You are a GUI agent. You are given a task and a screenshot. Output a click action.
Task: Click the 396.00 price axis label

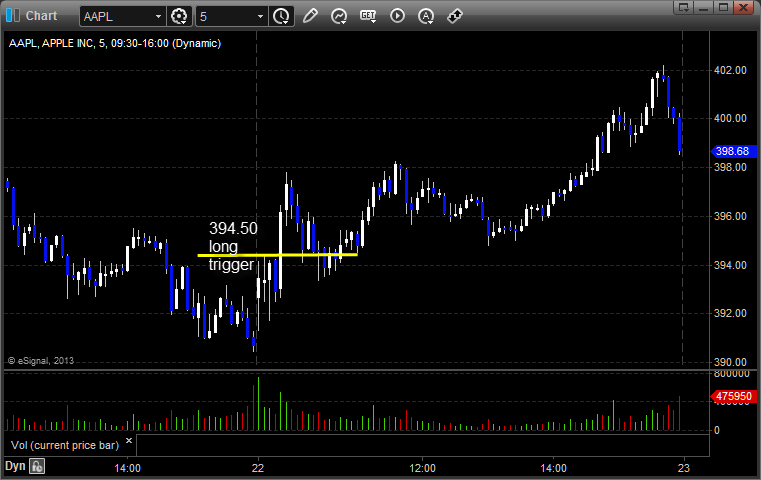730,216
